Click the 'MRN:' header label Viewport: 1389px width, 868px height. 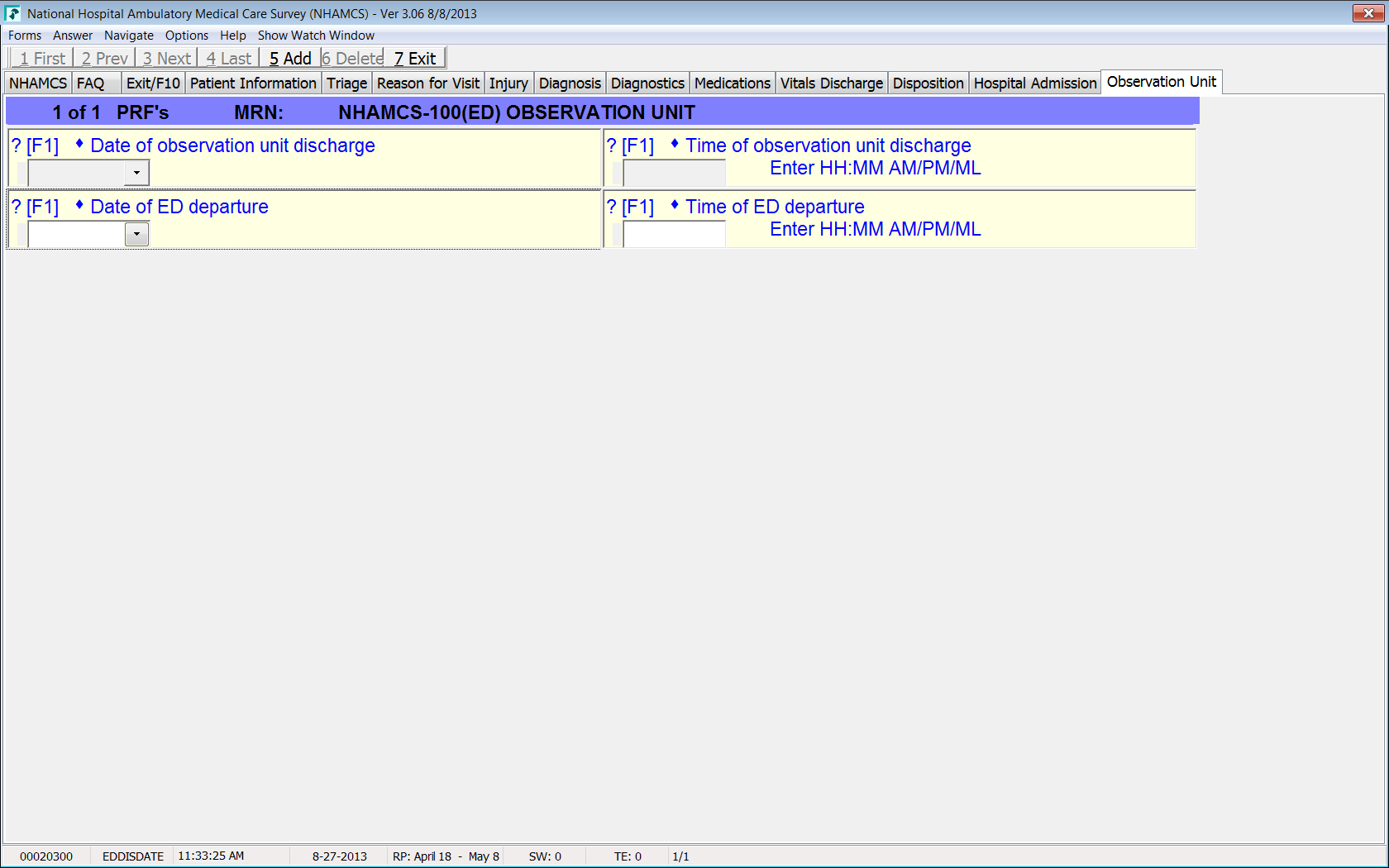(x=259, y=112)
